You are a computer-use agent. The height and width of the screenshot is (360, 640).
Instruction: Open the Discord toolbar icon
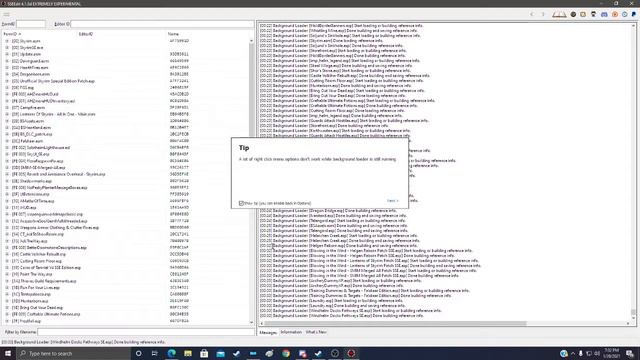click(x=604, y=14)
